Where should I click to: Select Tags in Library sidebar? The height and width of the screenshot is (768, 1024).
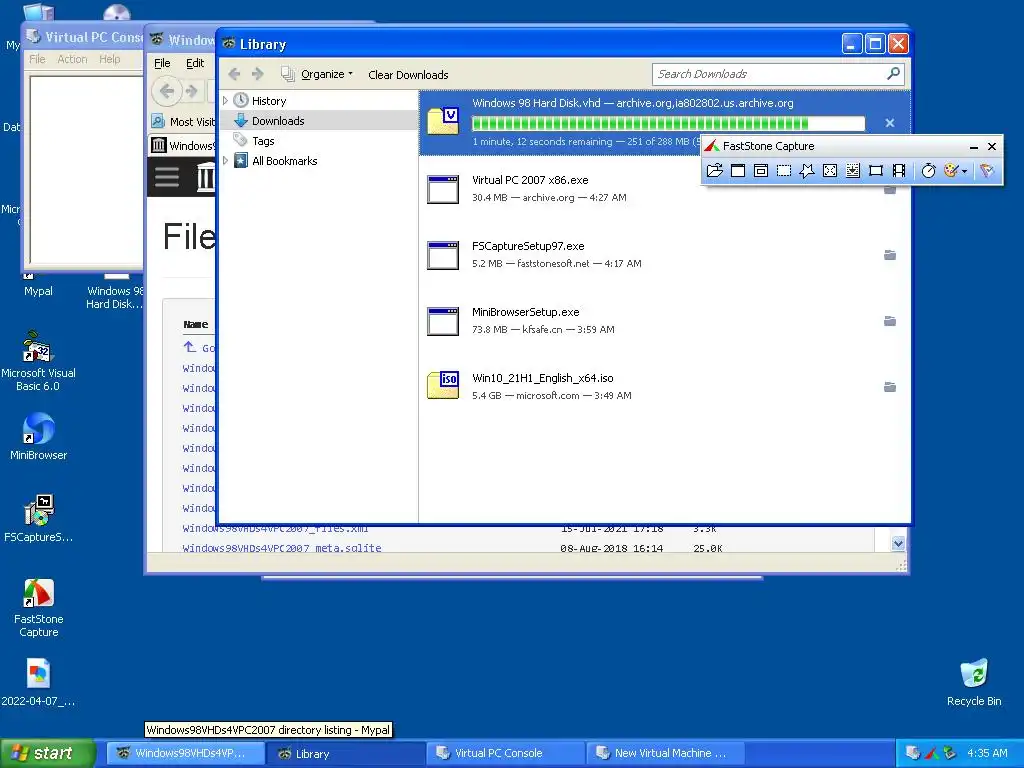point(263,141)
